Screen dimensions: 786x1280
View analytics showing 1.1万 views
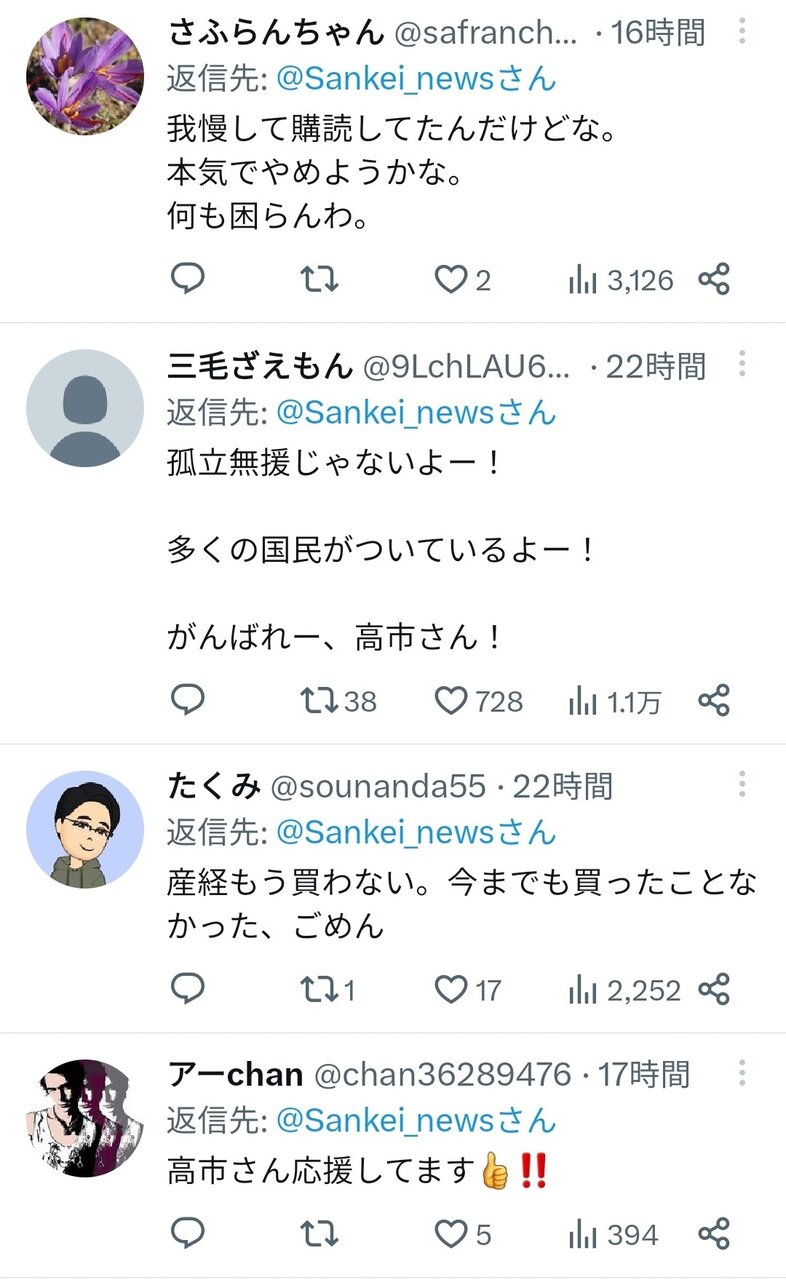coord(614,701)
